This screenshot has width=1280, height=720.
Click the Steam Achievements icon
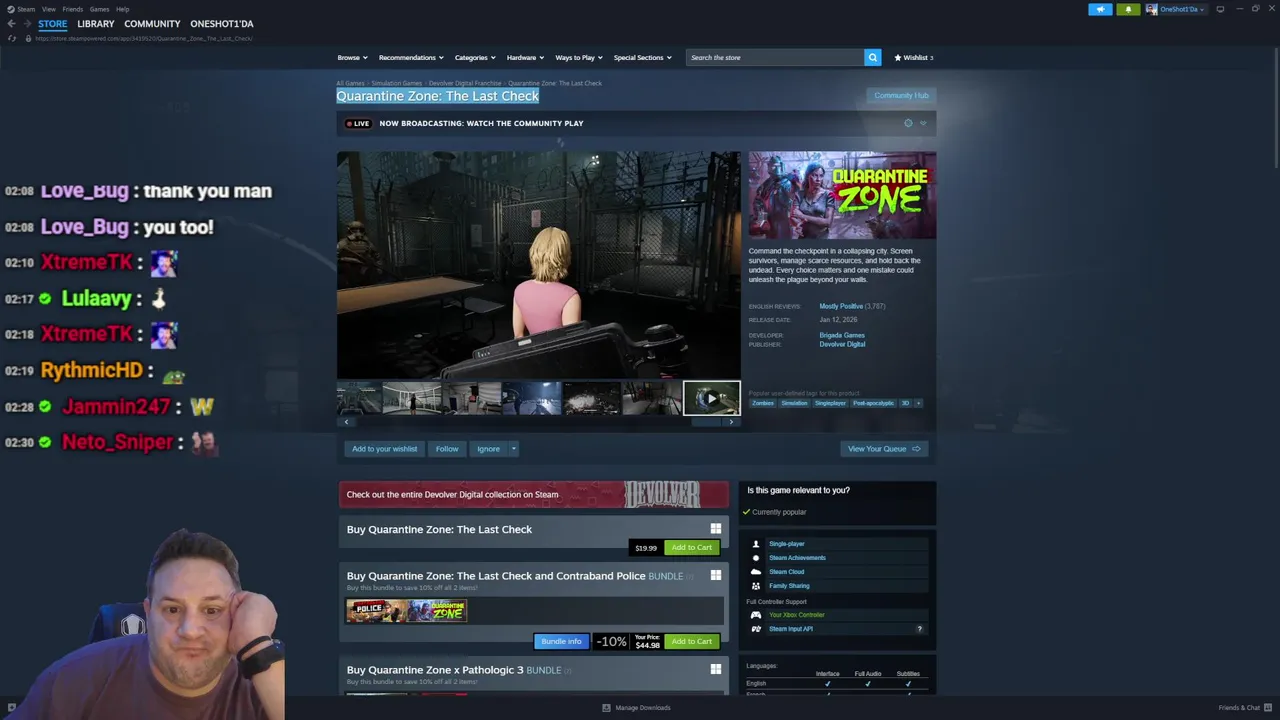click(x=755, y=558)
